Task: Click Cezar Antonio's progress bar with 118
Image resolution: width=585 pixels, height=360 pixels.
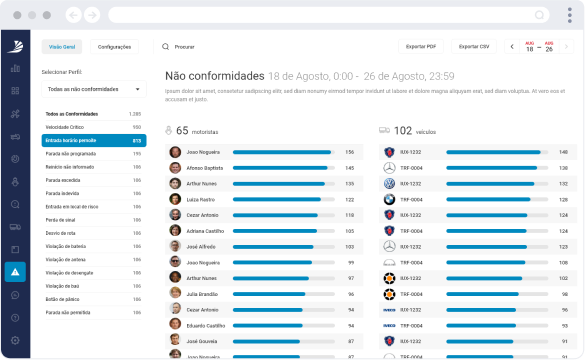Action: 284,215
